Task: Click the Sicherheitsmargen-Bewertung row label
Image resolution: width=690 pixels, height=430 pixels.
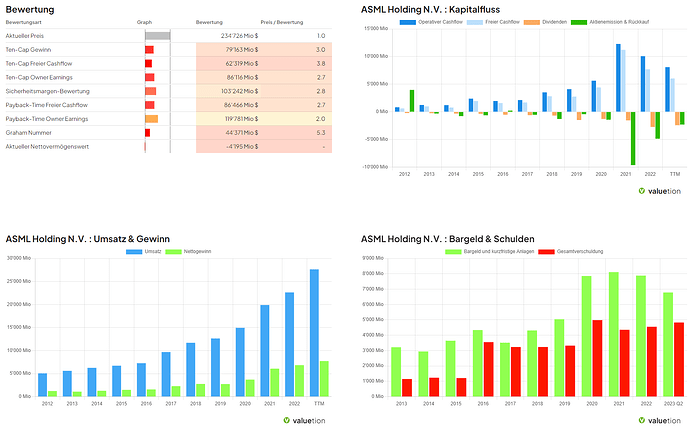Action: [x=48, y=91]
